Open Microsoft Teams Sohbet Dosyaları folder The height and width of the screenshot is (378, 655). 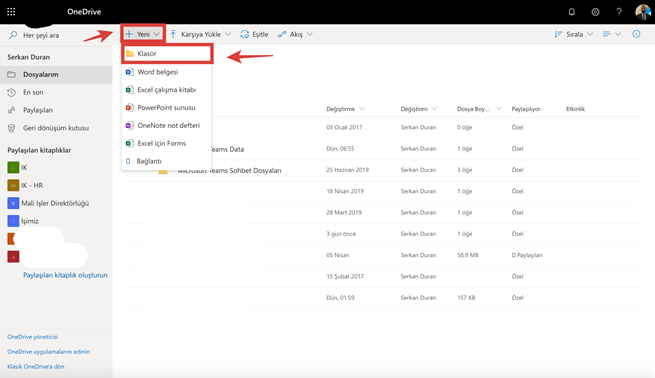tap(229, 170)
